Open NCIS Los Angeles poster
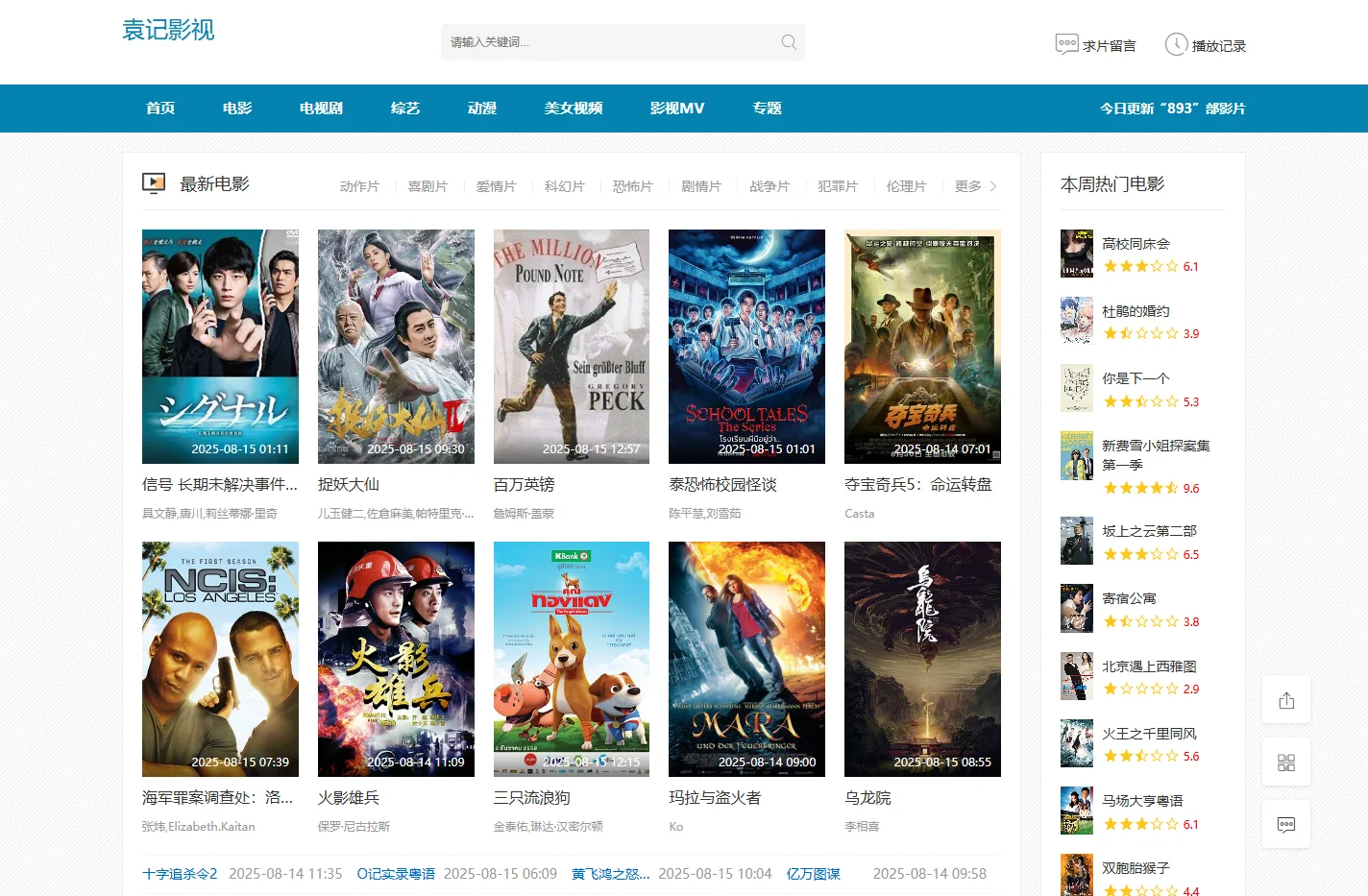 tap(220, 659)
